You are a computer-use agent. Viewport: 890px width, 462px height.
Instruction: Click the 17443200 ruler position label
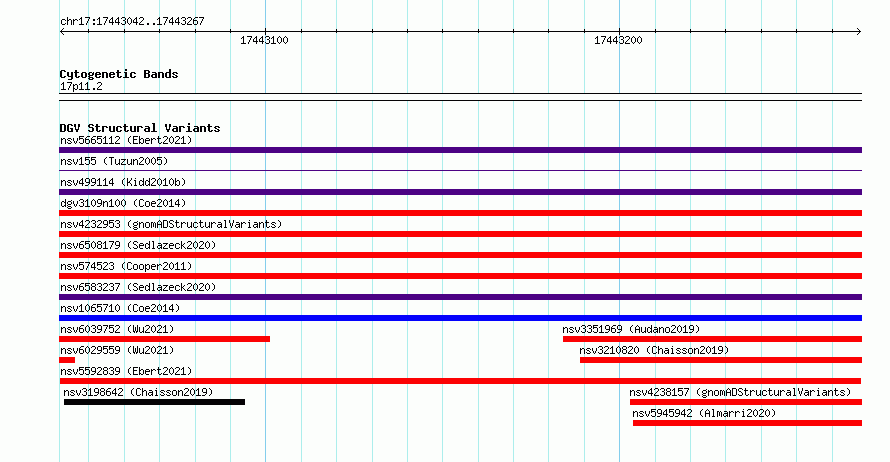618,40
